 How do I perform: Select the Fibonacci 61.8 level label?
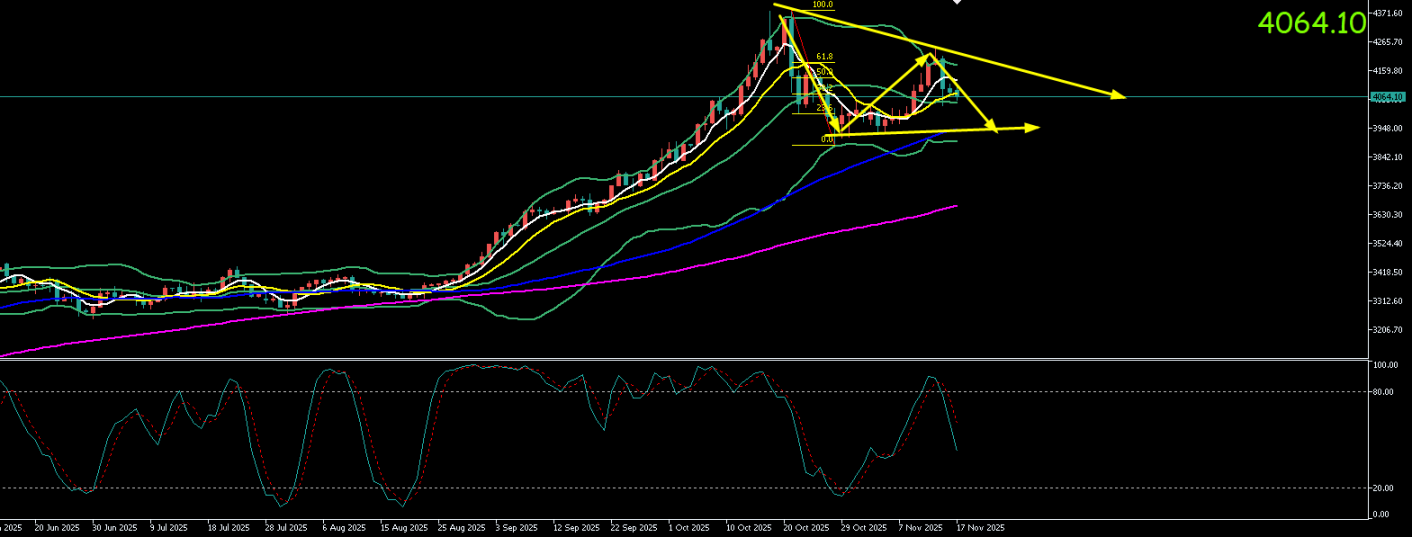[x=824, y=57]
